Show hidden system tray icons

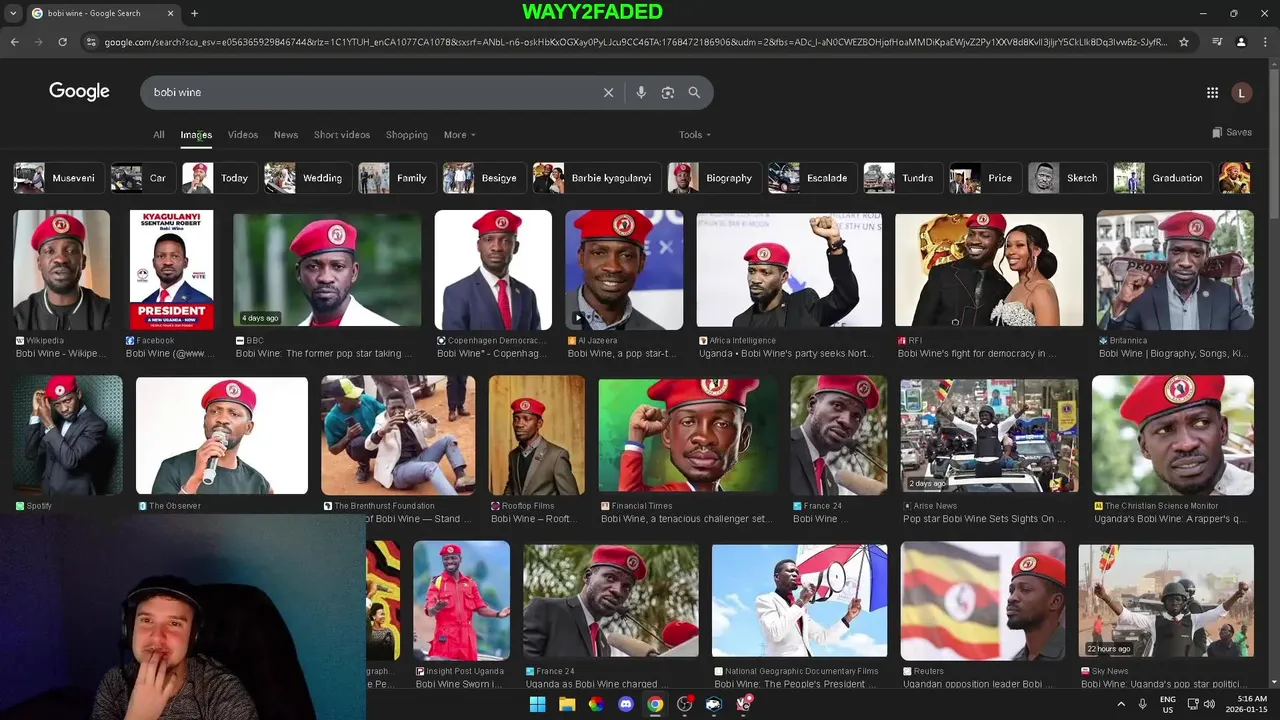pos(1120,704)
